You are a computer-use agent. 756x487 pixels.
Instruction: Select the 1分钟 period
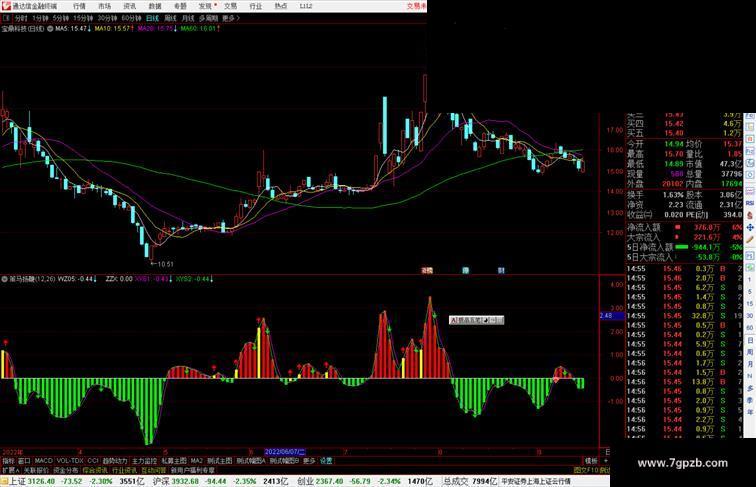(x=40, y=18)
